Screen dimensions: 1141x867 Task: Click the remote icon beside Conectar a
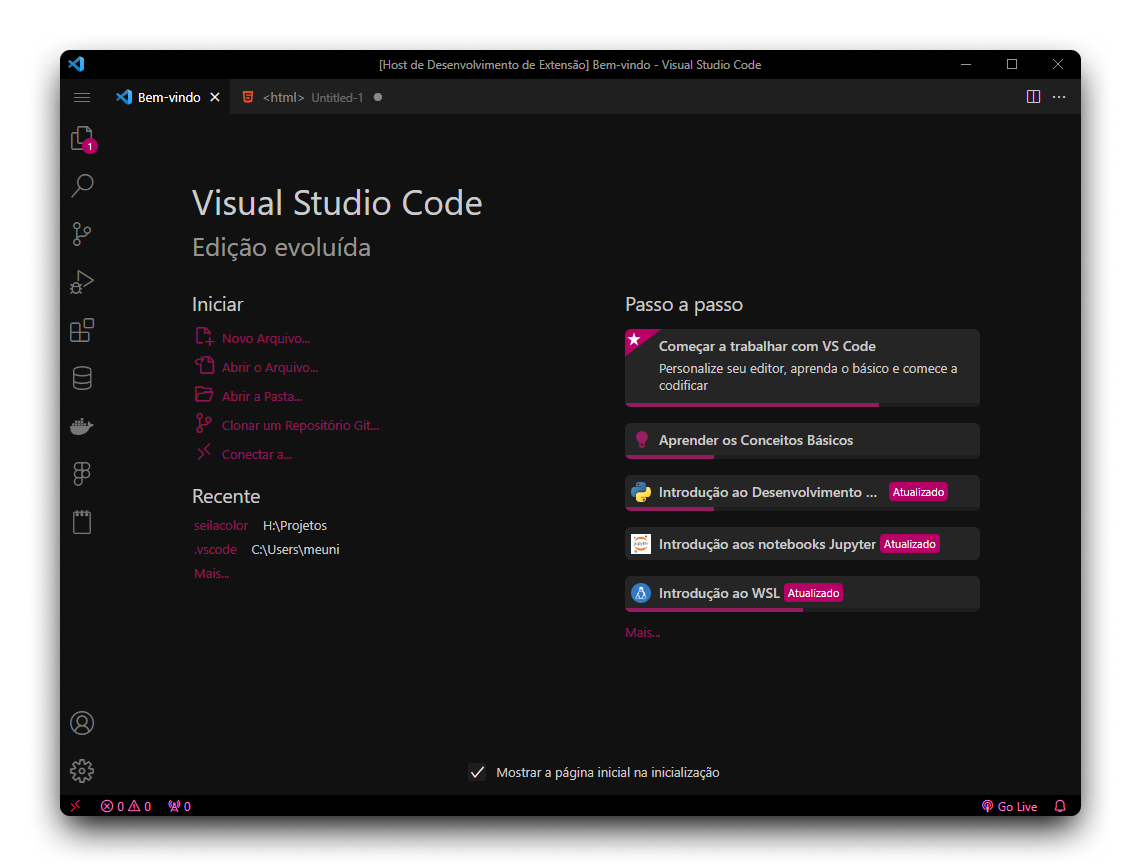pyautogui.click(x=204, y=452)
